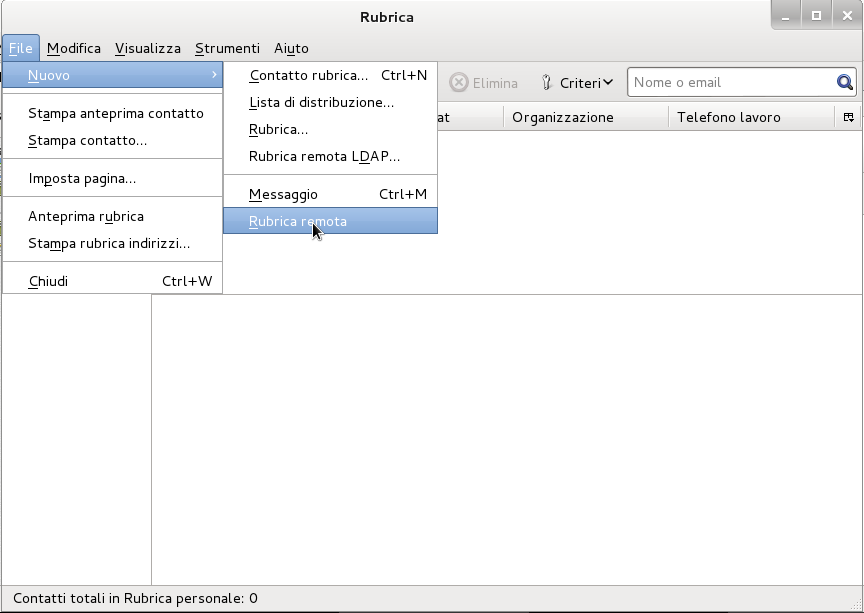Open the column picker icon

849,117
